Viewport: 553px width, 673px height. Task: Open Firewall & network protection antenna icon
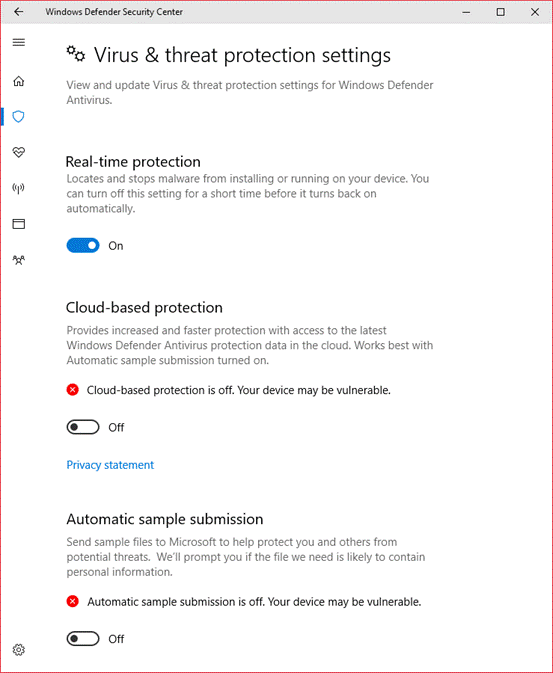tap(18, 188)
